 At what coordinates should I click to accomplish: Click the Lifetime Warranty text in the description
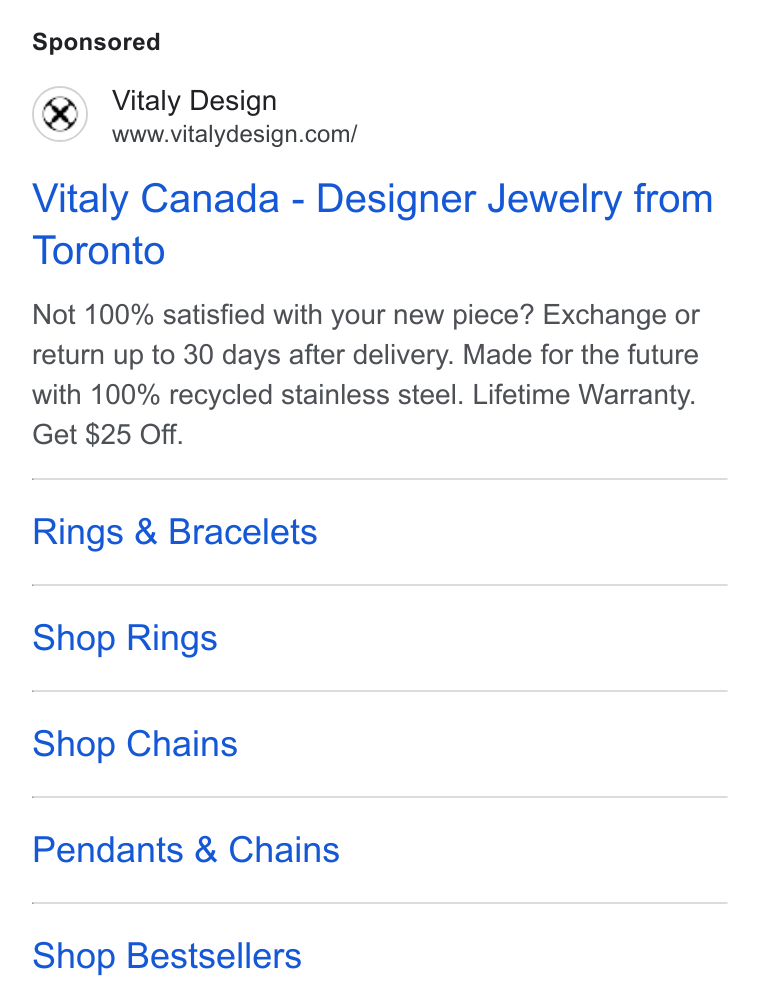pos(584,395)
